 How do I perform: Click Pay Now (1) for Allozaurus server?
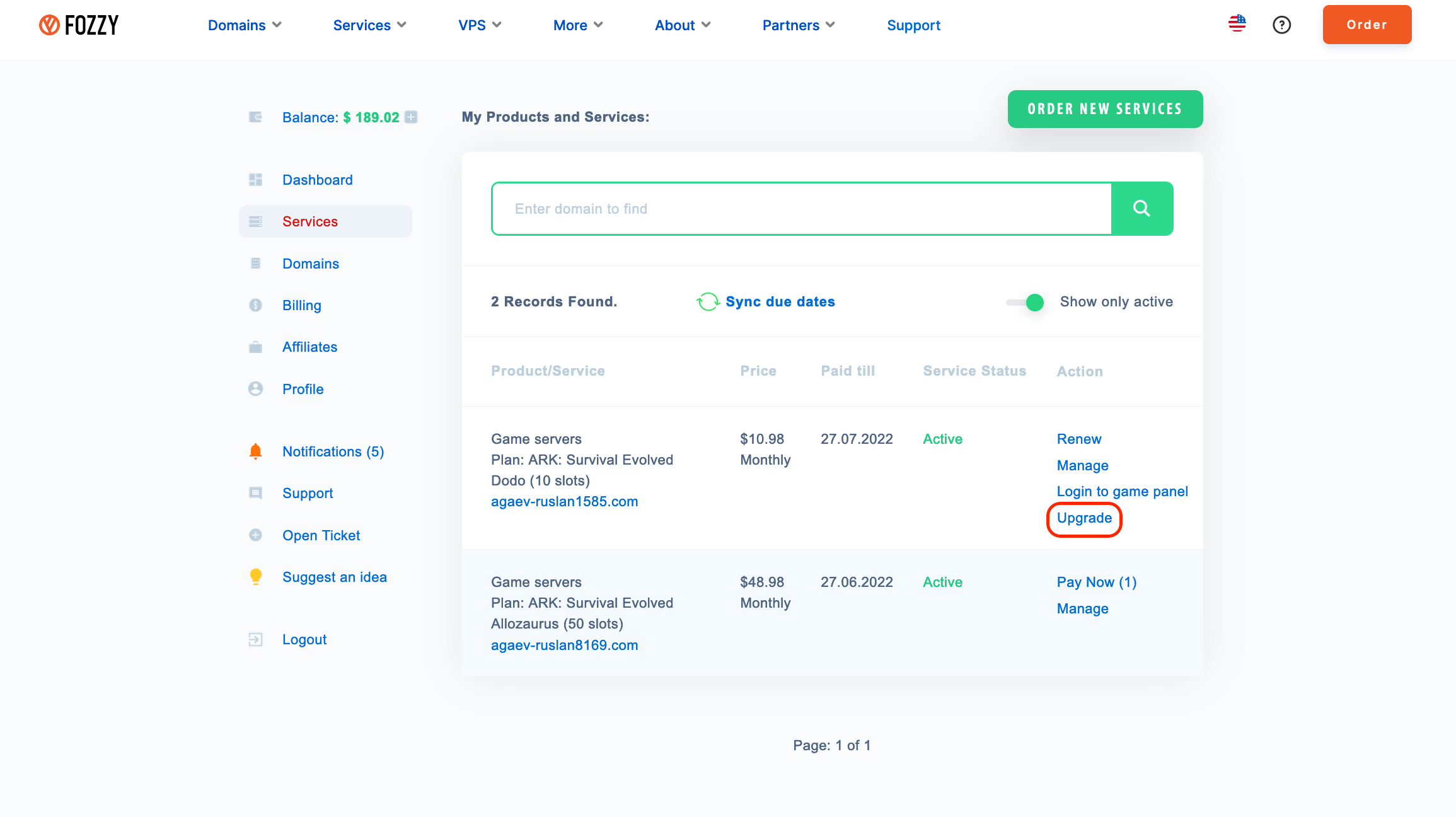point(1096,582)
